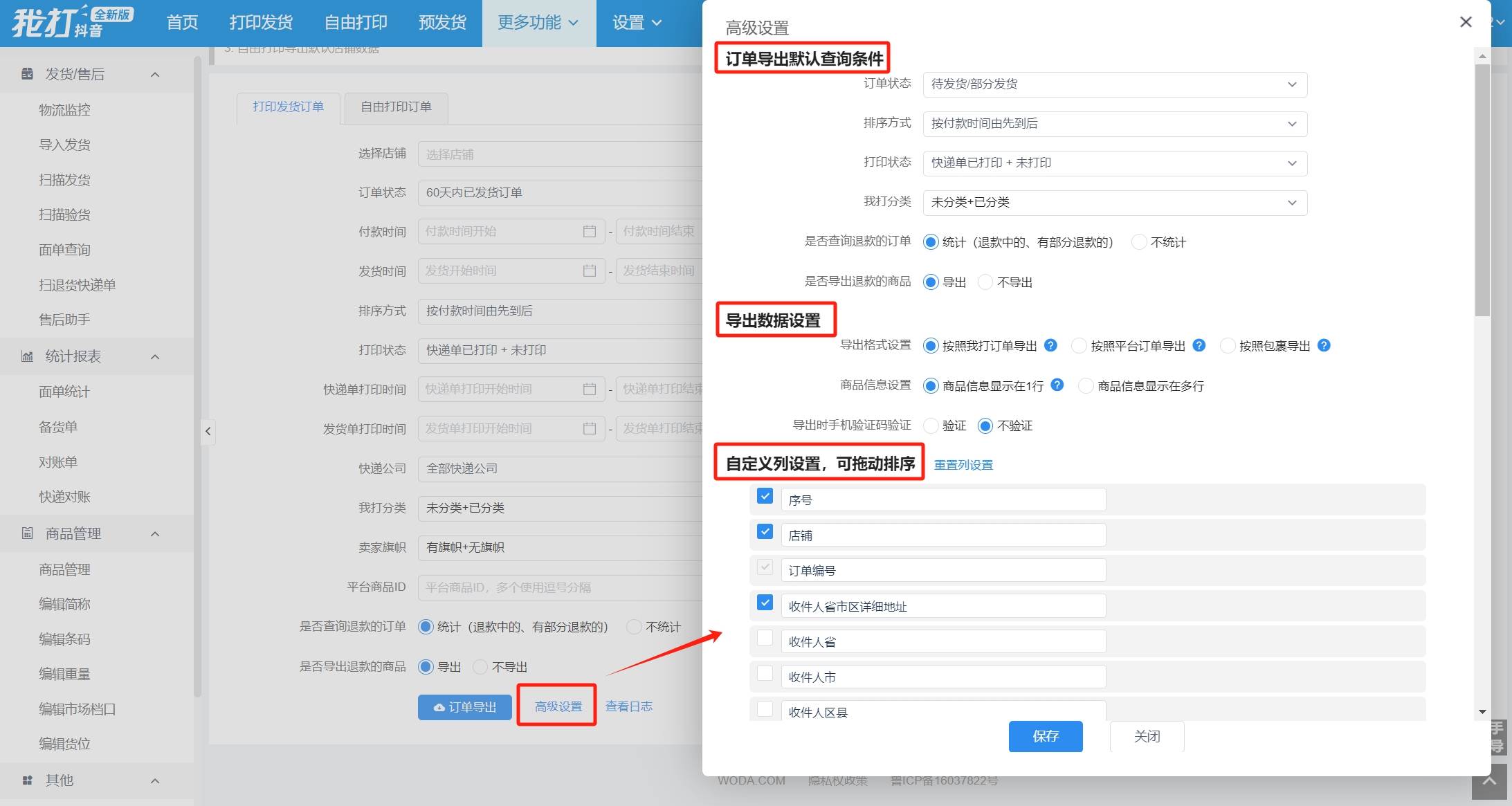Click the 统计报表 chart icon
This screenshot has height=806, width=1512.
tap(27, 356)
